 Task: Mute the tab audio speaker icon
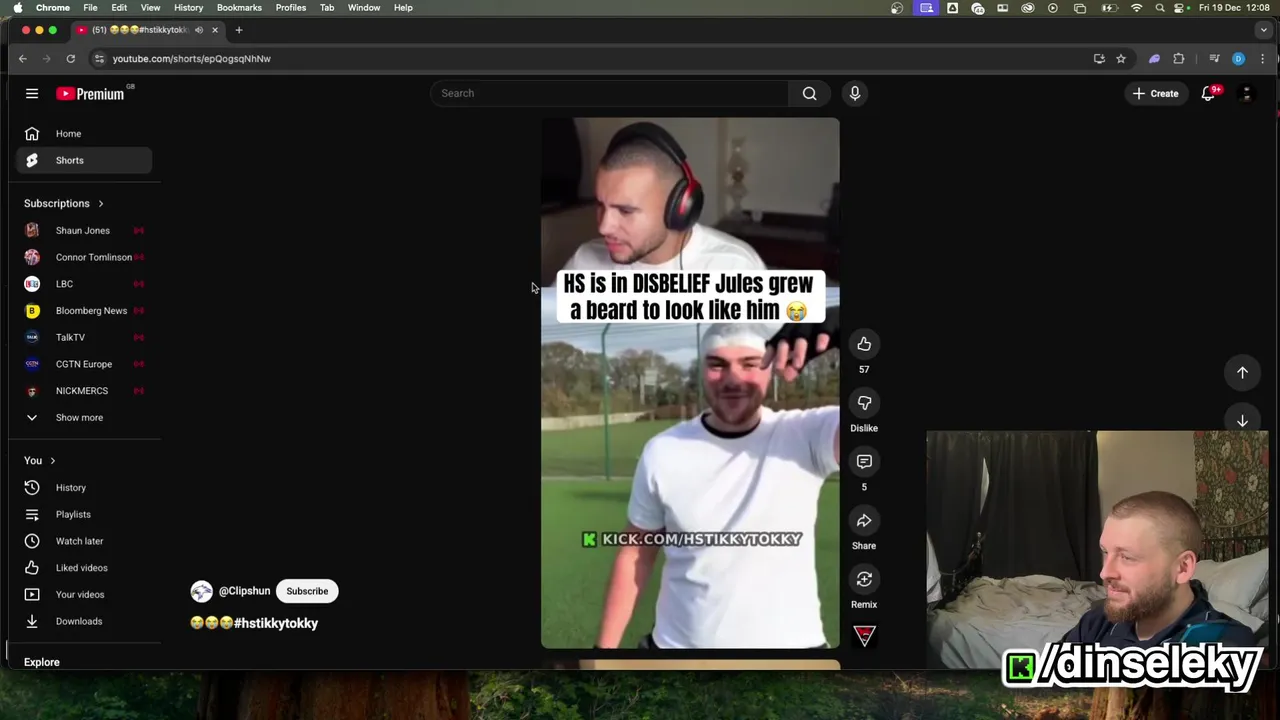[x=199, y=30]
